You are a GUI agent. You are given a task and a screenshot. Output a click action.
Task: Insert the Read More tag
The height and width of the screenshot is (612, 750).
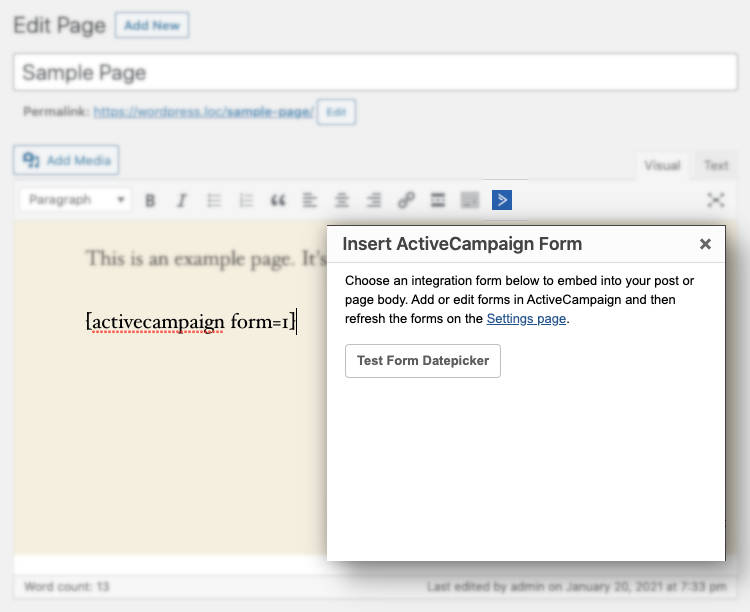(438, 200)
